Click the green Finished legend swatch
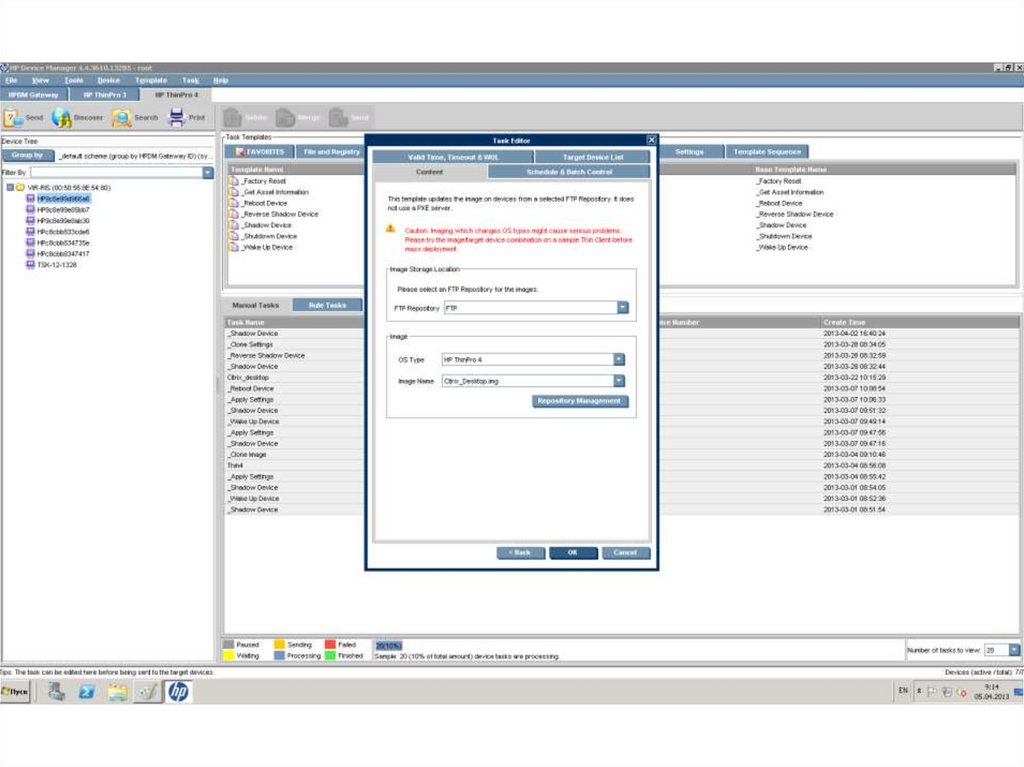Image resolution: width=1024 pixels, height=767 pixels. 330,655
